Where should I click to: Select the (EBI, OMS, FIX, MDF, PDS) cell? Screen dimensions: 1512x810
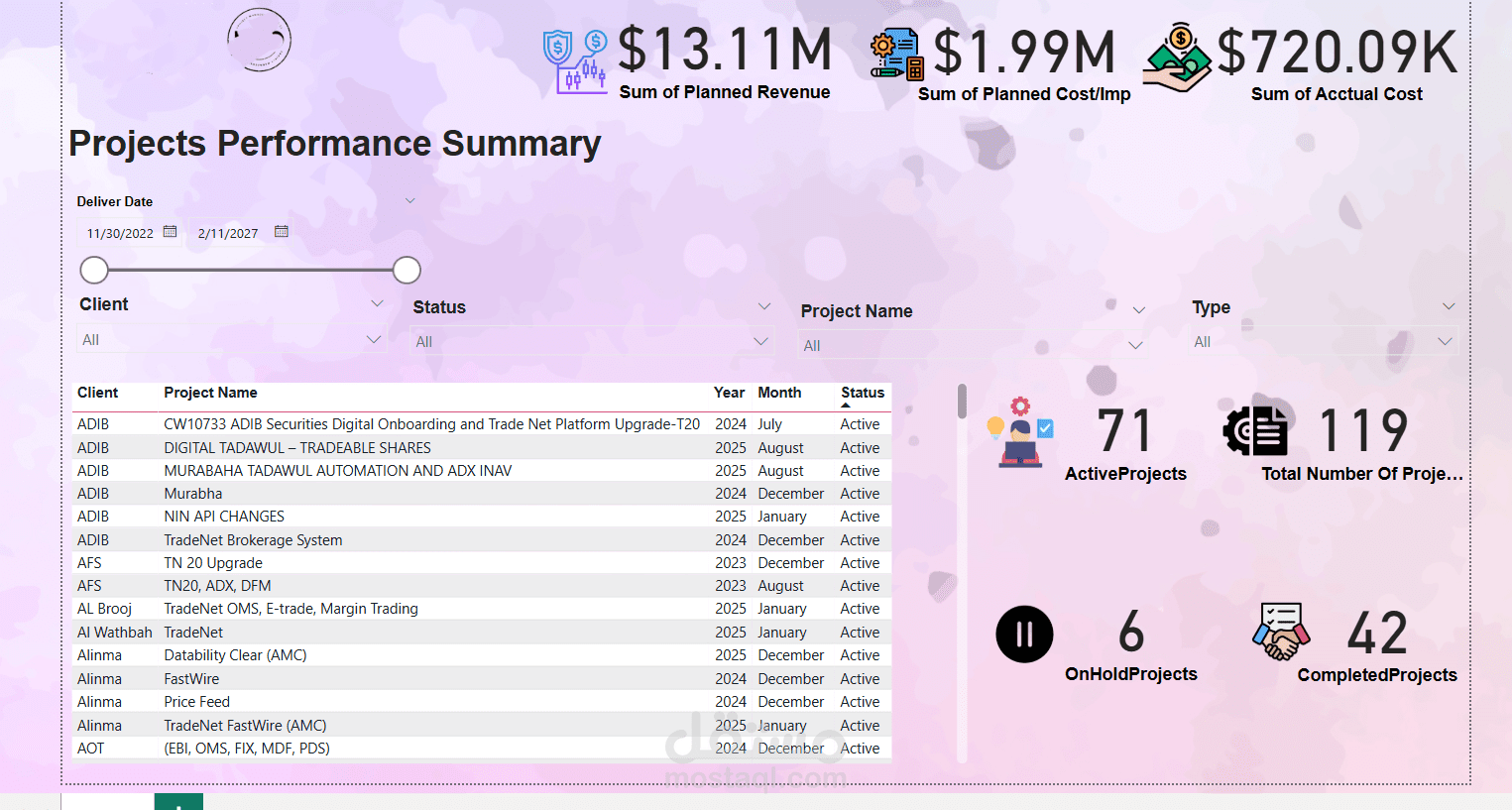pyautogui.click(x=247, y=749)
